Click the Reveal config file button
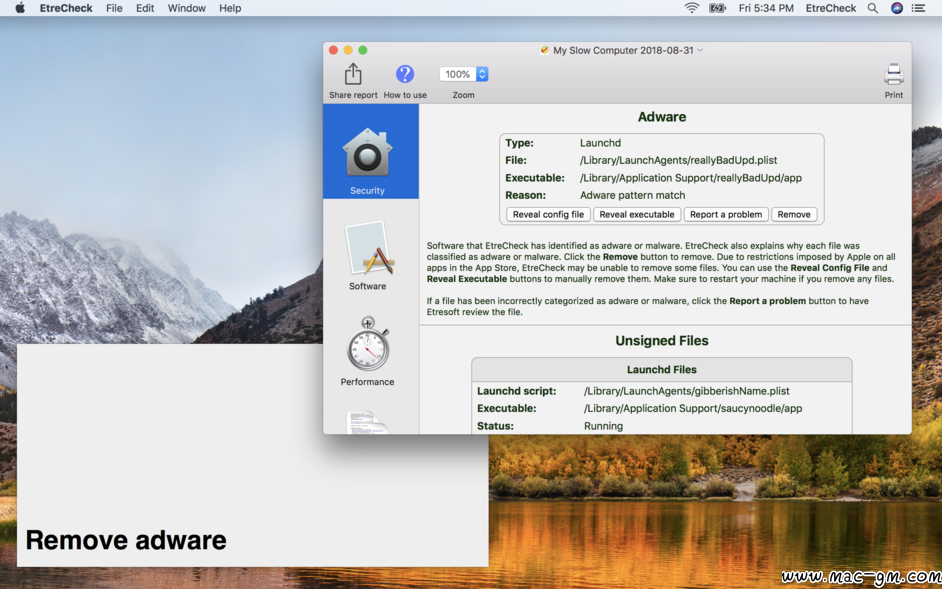Screen dimensions: 942x589 [x=548, y=214]
